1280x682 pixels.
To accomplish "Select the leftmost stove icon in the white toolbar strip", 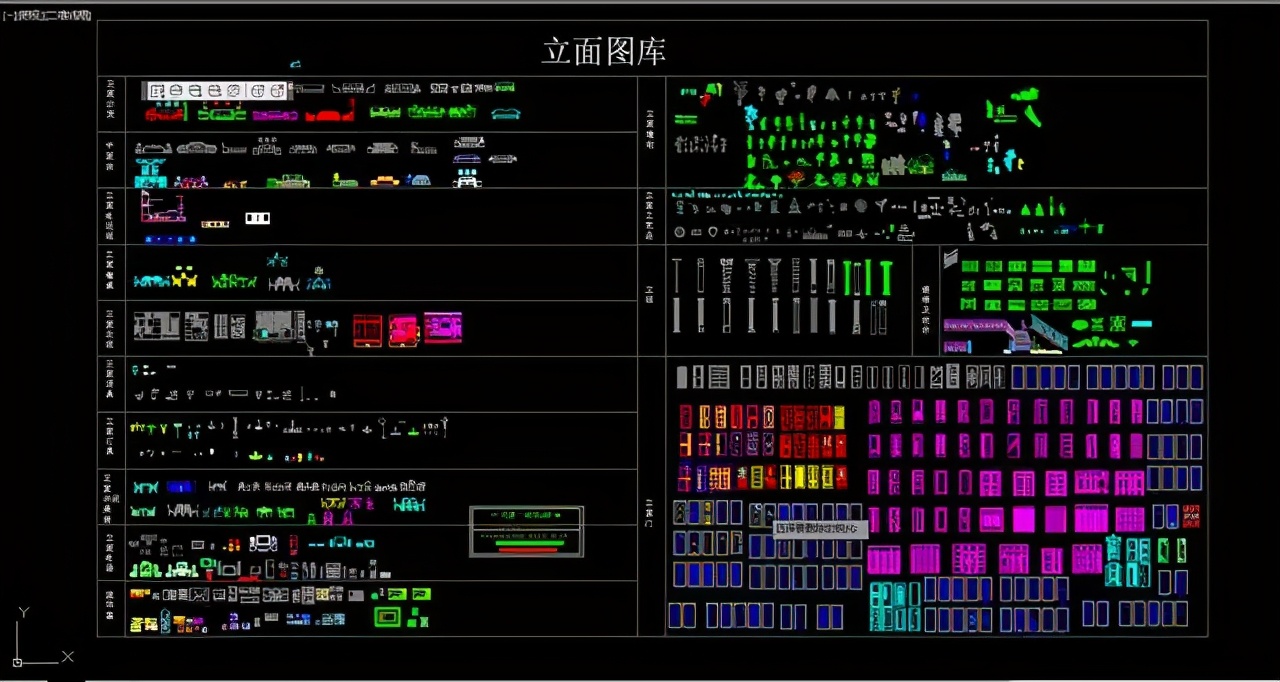I will tap(157, 90).
